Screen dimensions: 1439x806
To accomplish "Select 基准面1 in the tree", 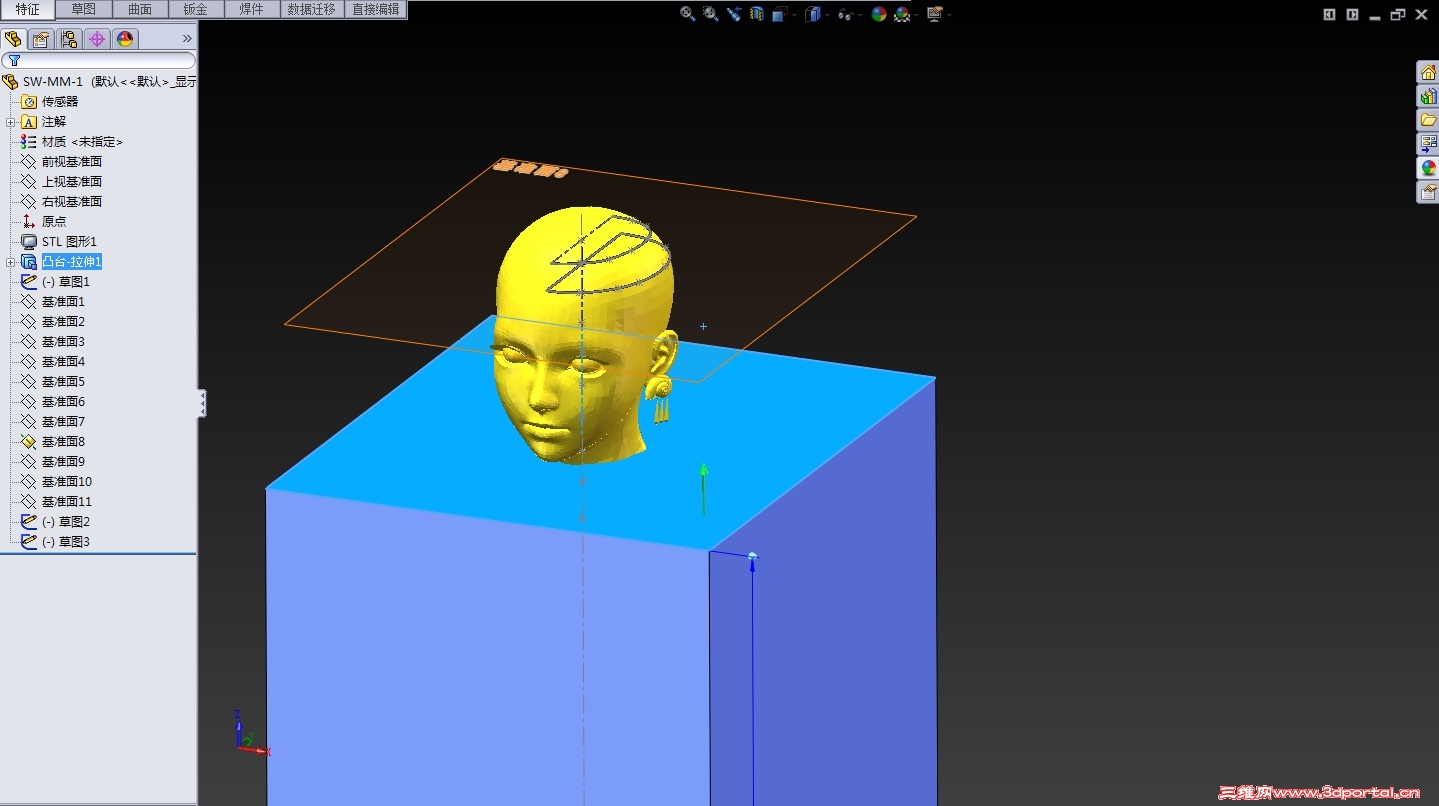I will (x=53, y=302).
